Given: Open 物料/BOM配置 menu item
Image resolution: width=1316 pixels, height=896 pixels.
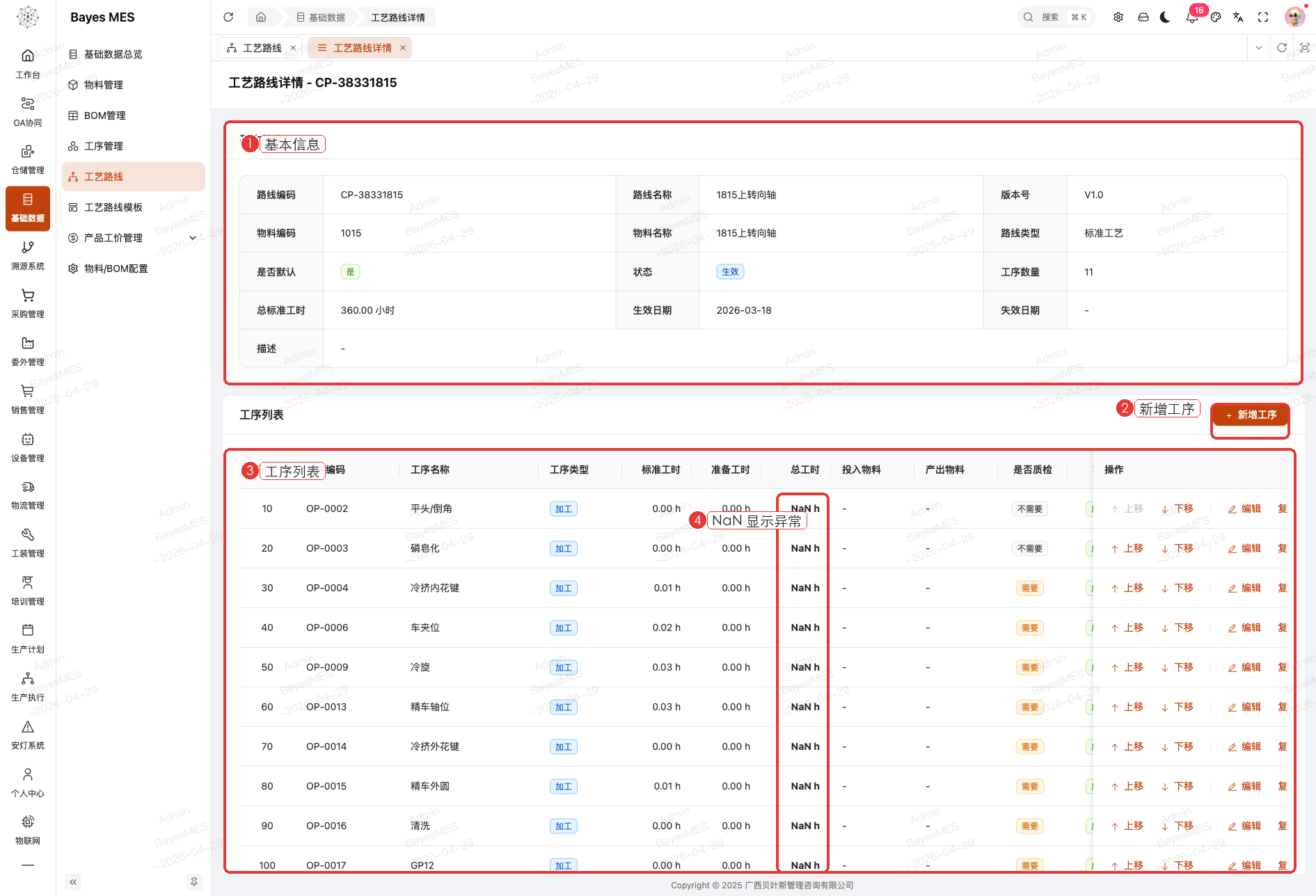Looking at the screenshot, I should pos(134,269).
